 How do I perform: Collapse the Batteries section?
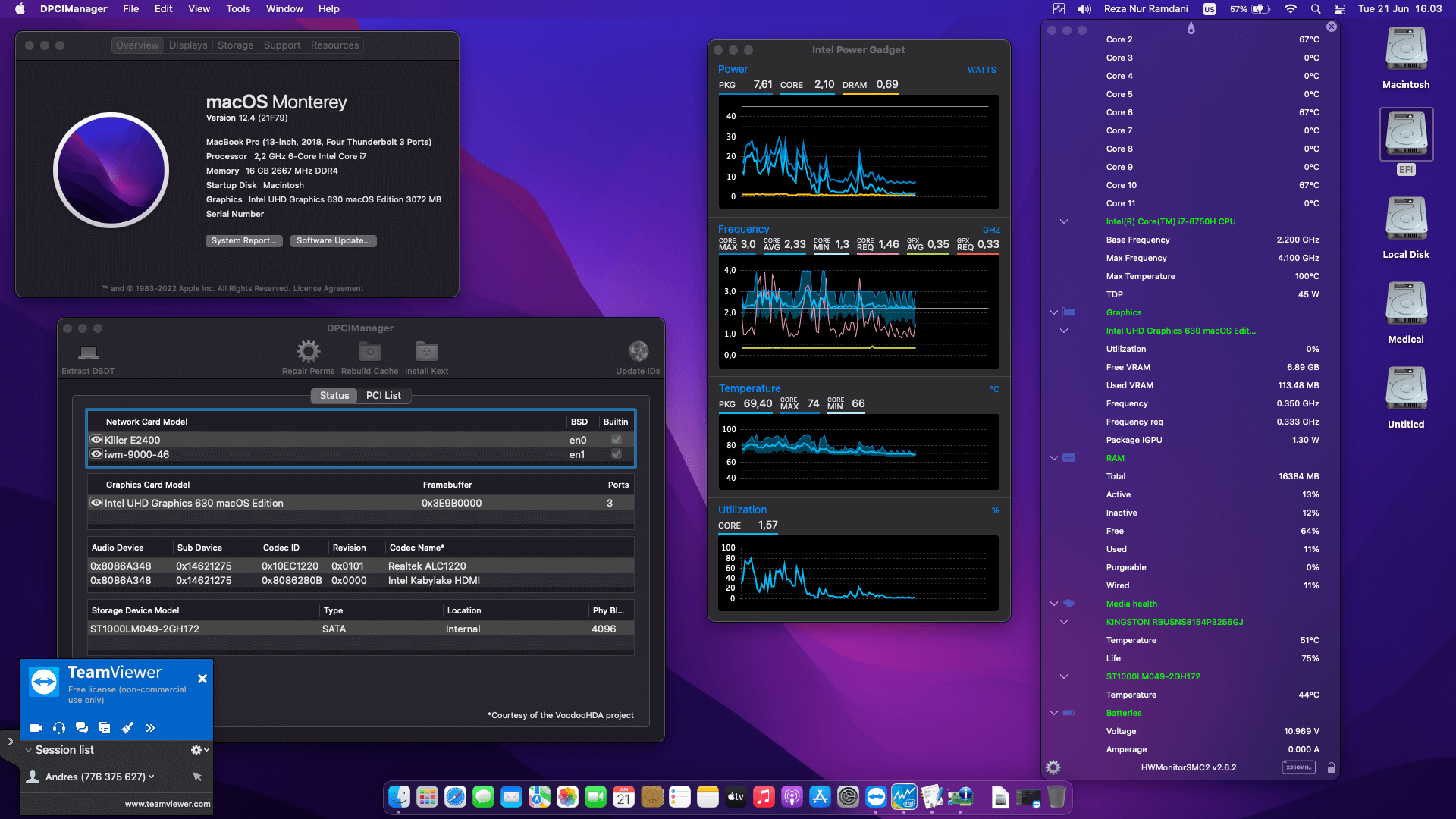1054,713
